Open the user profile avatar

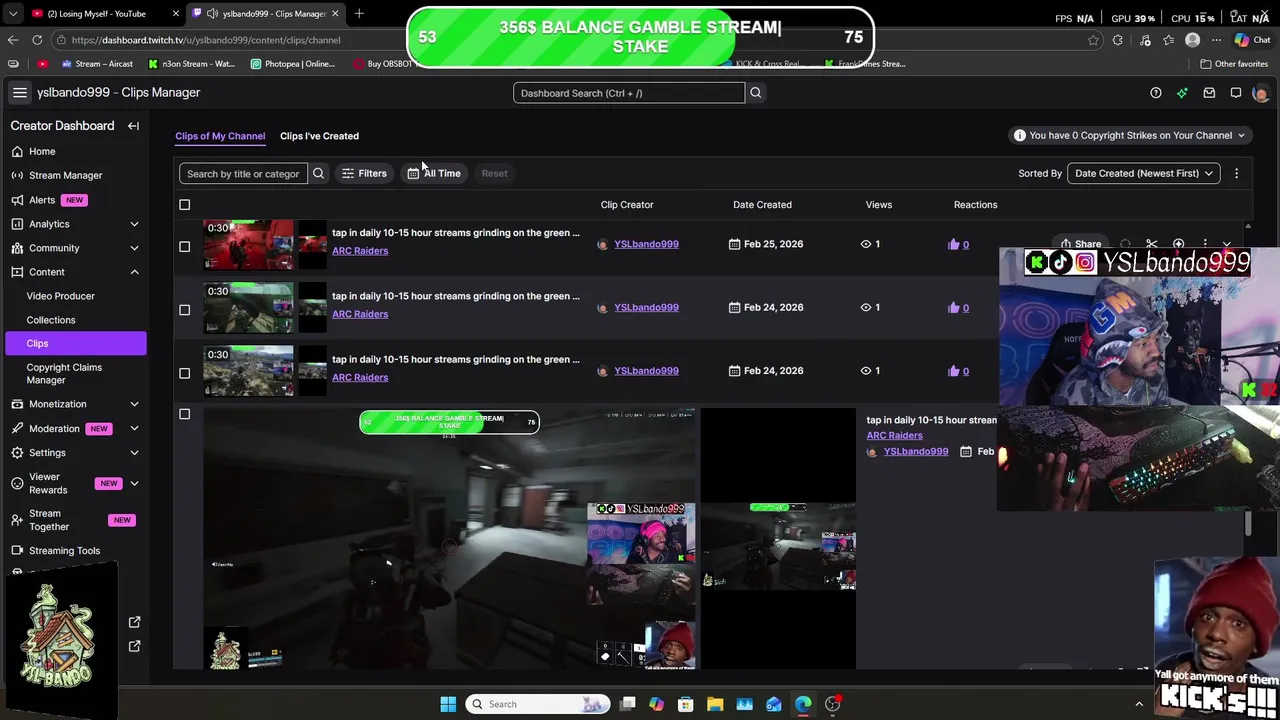click(1260, 93)
